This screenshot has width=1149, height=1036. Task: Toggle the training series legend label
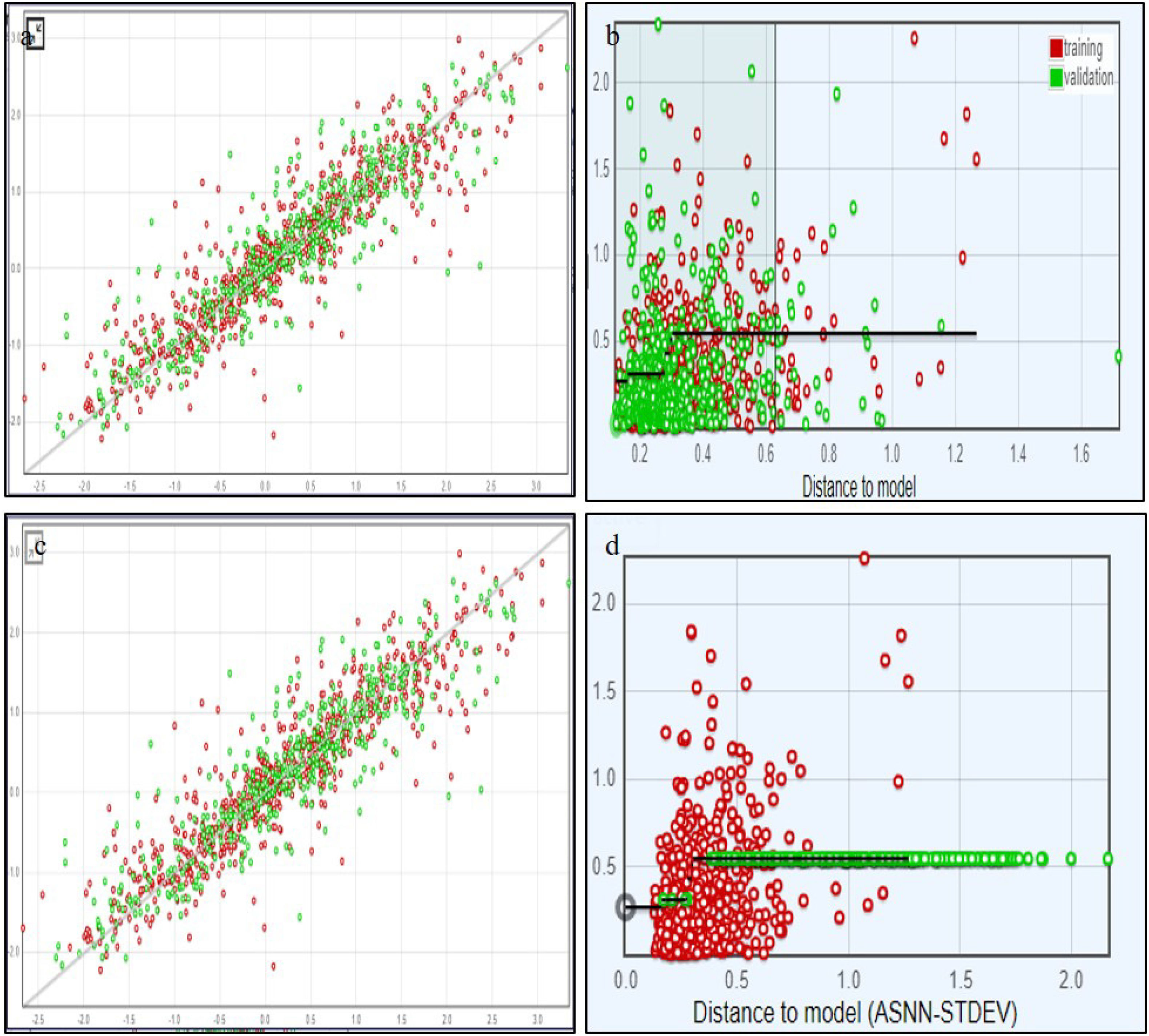1083,49
